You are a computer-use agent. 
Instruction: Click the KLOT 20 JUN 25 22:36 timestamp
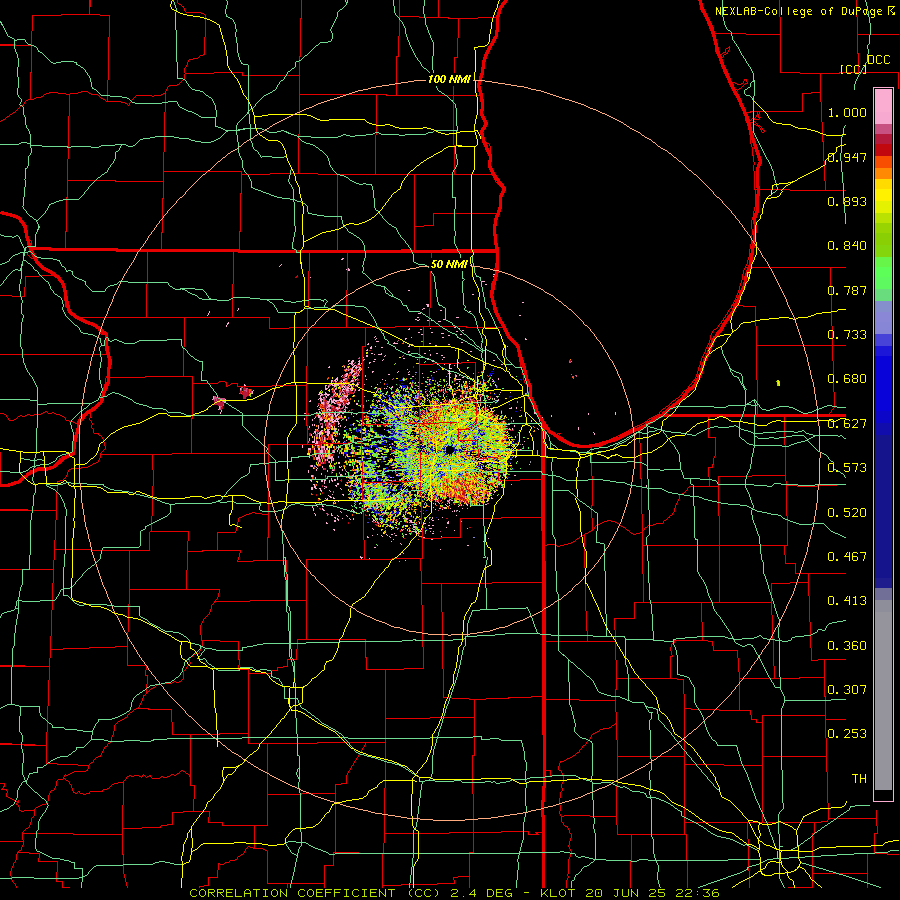coord(630,893)
